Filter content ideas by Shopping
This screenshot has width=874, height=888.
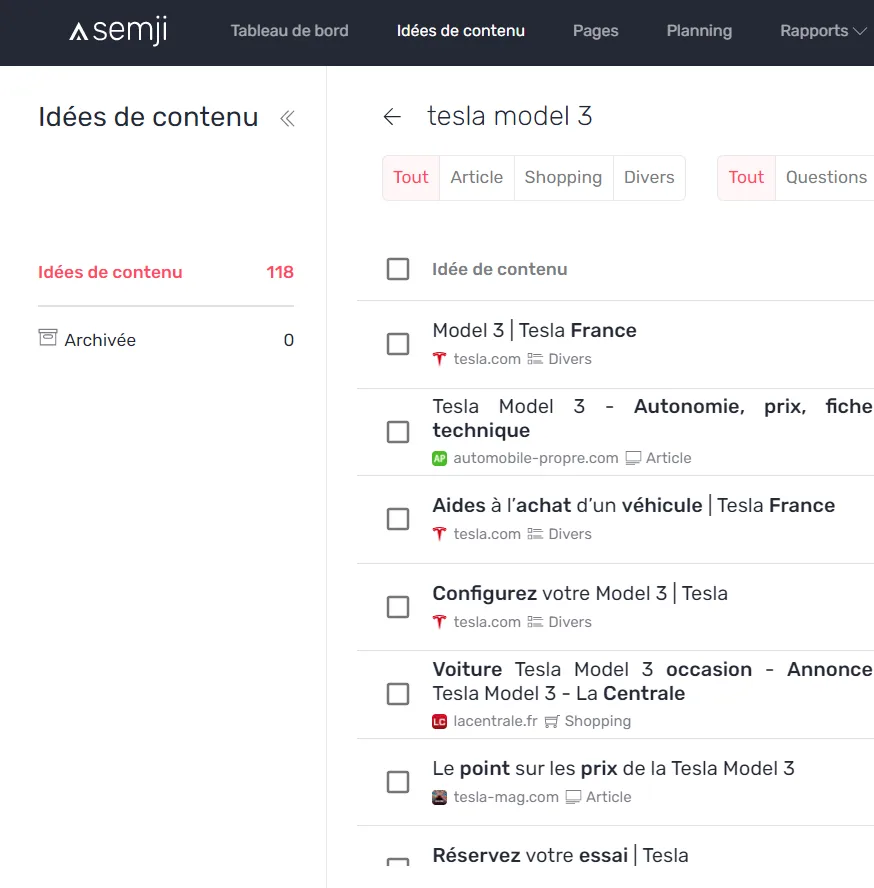[563, 177]
